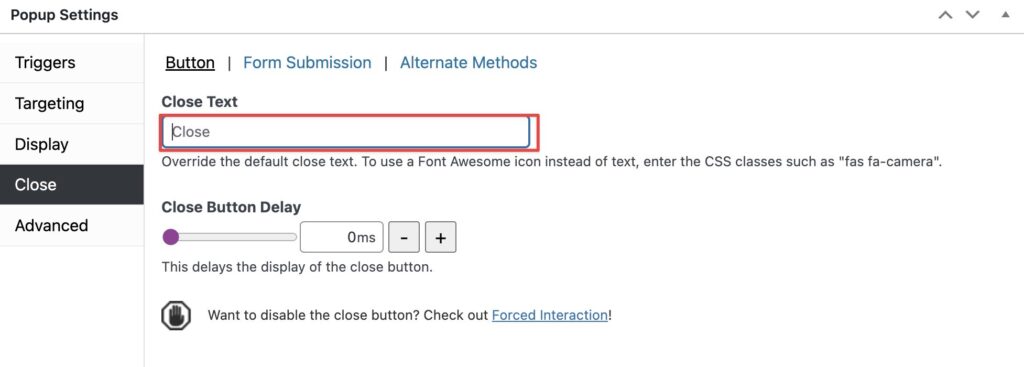1024x367 pixels.
Task: Click the stop-hand octagon icon
Action: [x=176, y=316]
